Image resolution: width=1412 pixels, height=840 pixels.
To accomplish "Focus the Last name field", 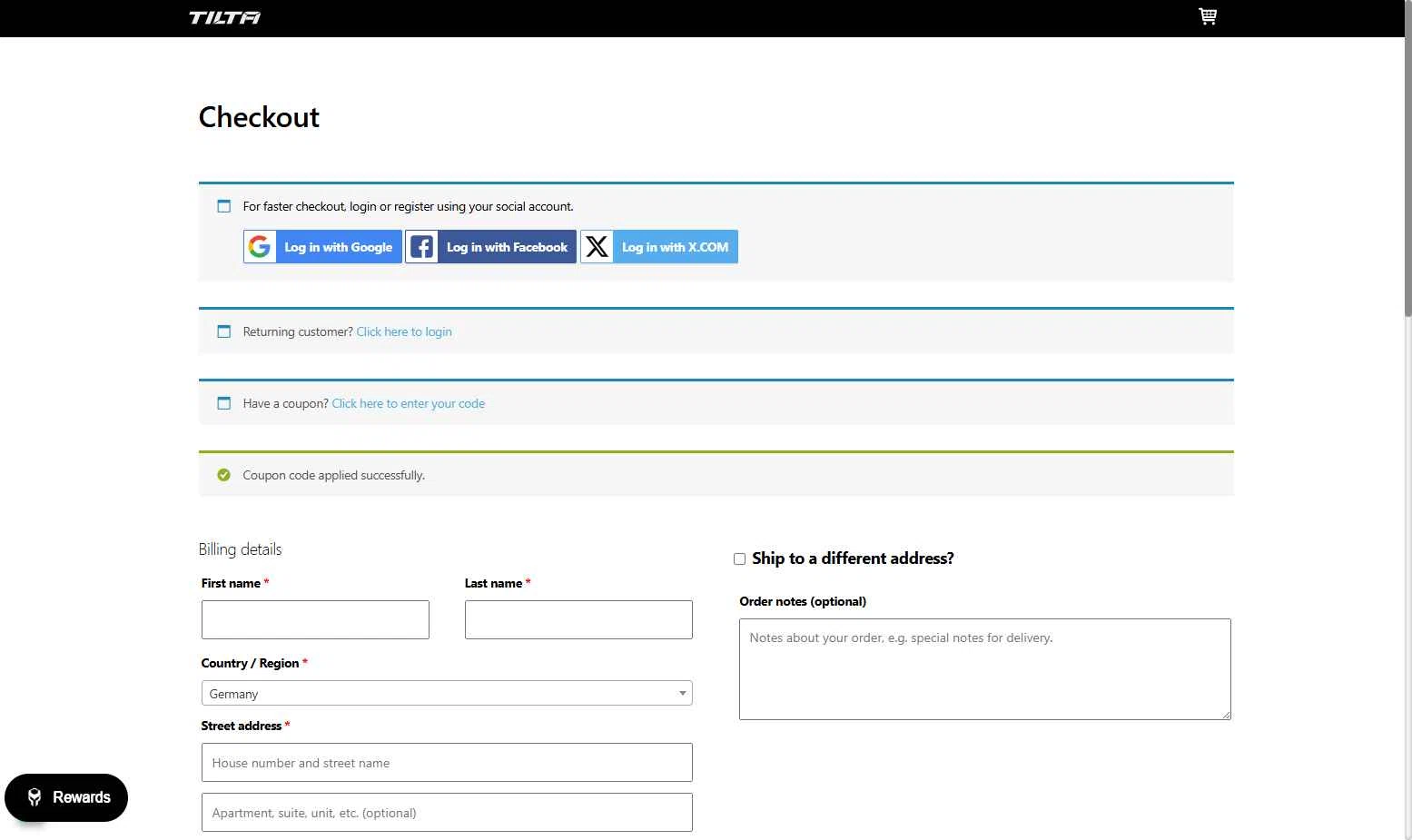I will (578, 619).
